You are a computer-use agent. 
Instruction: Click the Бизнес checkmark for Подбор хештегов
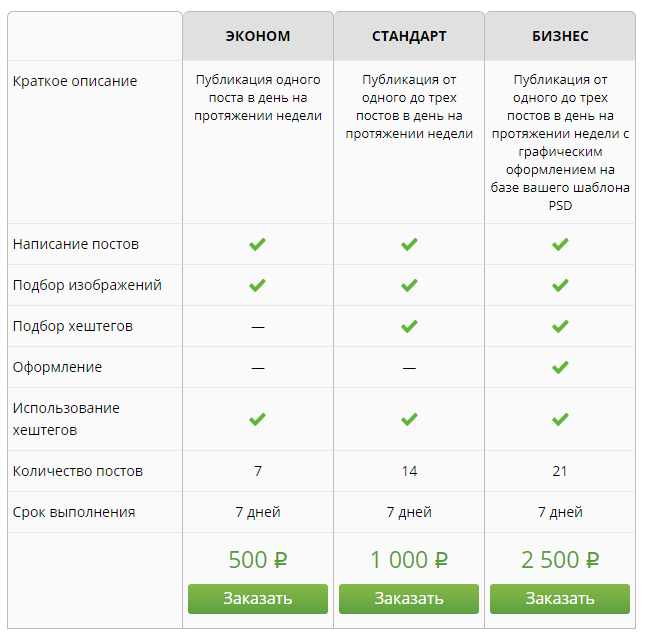click(x=560, y=326)
